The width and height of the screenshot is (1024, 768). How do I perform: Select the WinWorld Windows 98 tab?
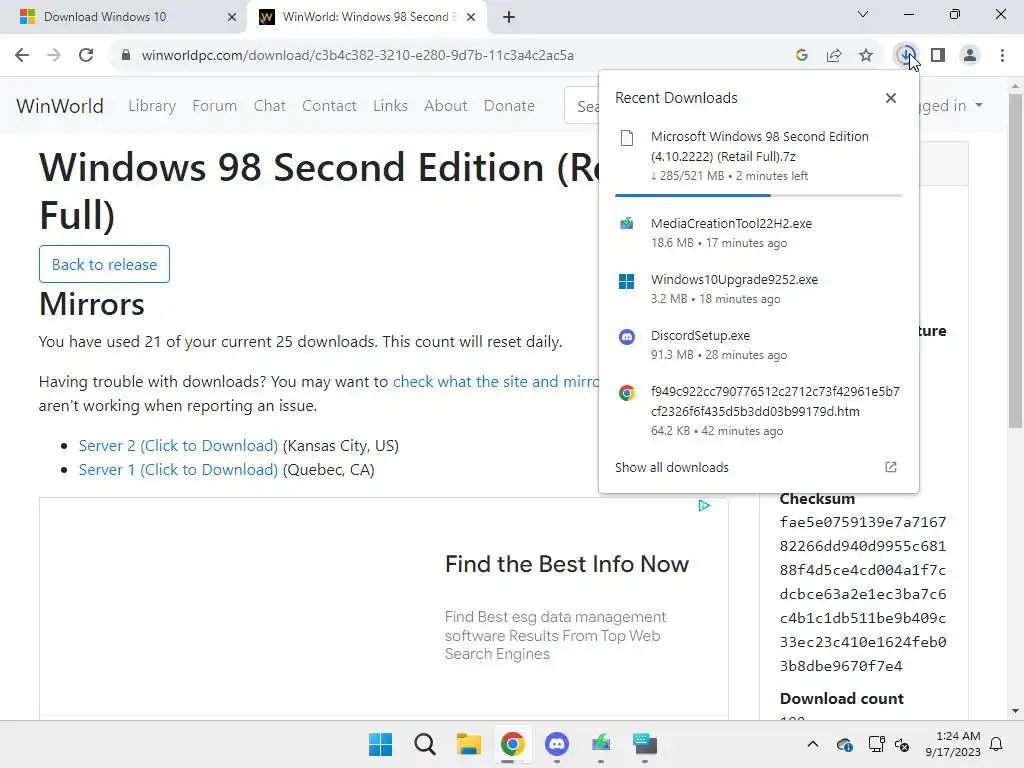coord(366,17)
